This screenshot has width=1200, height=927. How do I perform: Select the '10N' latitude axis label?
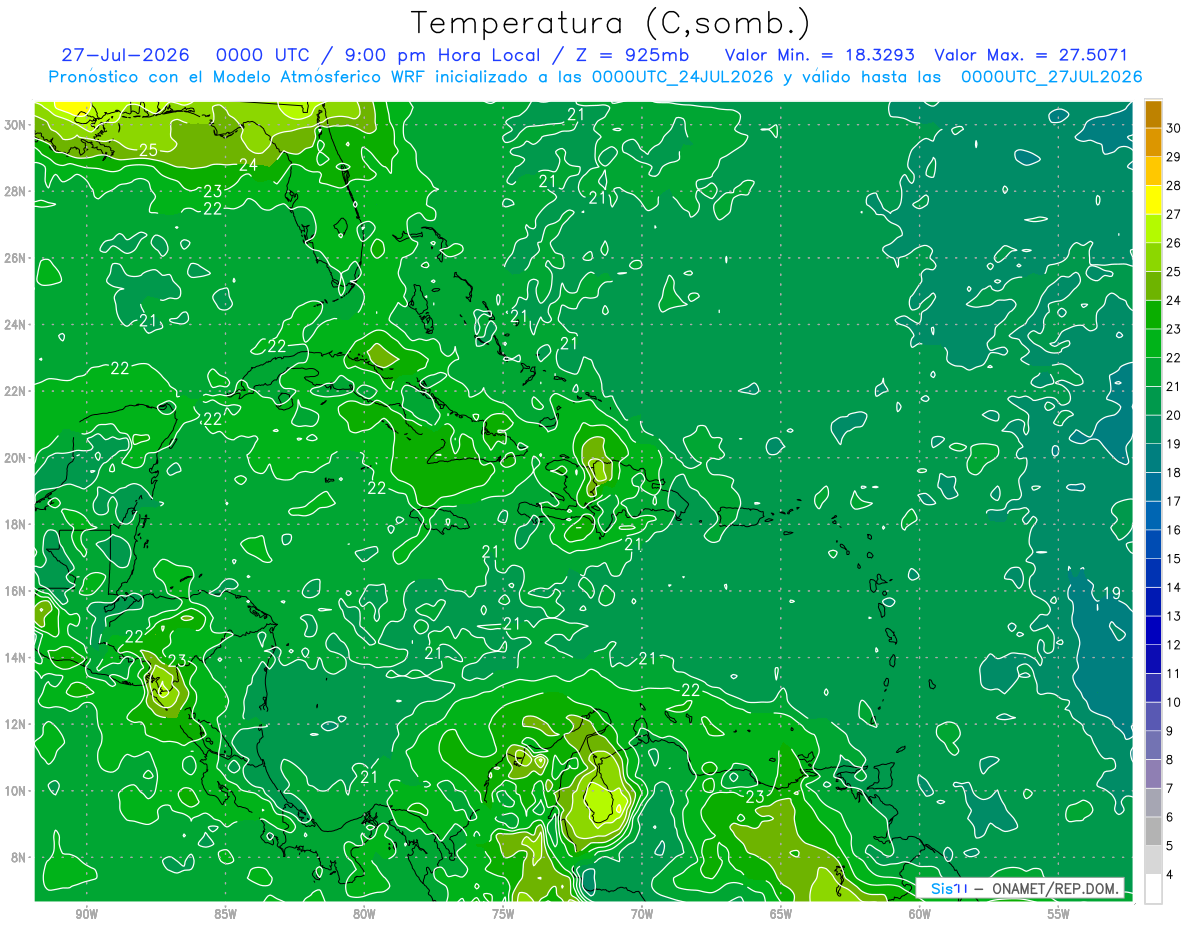click(17, 791)
